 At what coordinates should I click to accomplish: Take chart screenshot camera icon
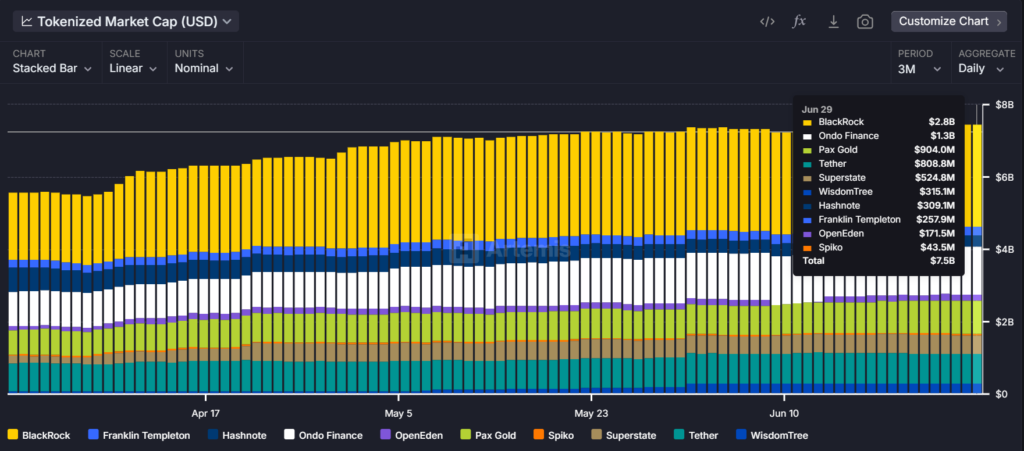point(865,22)
